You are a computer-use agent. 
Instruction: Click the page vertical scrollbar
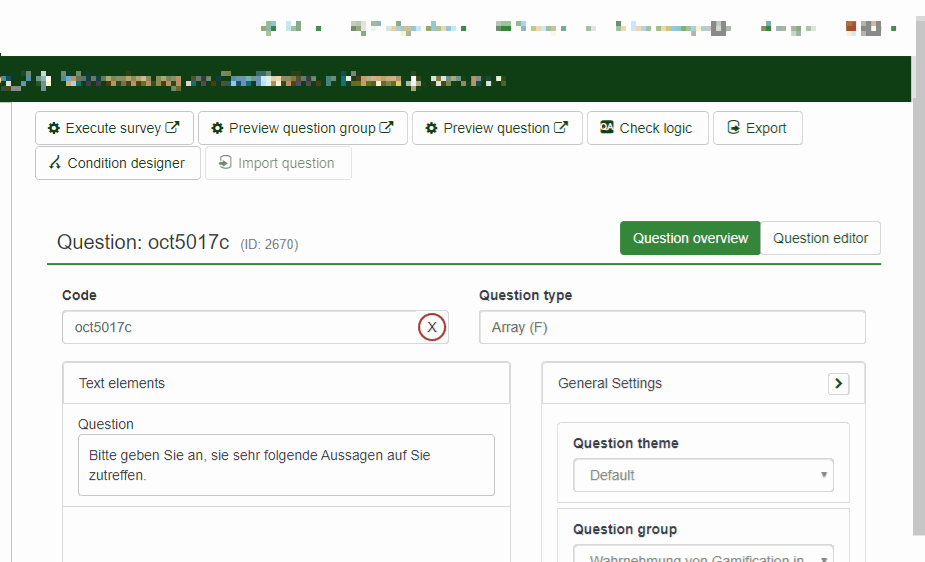point(919,277)
